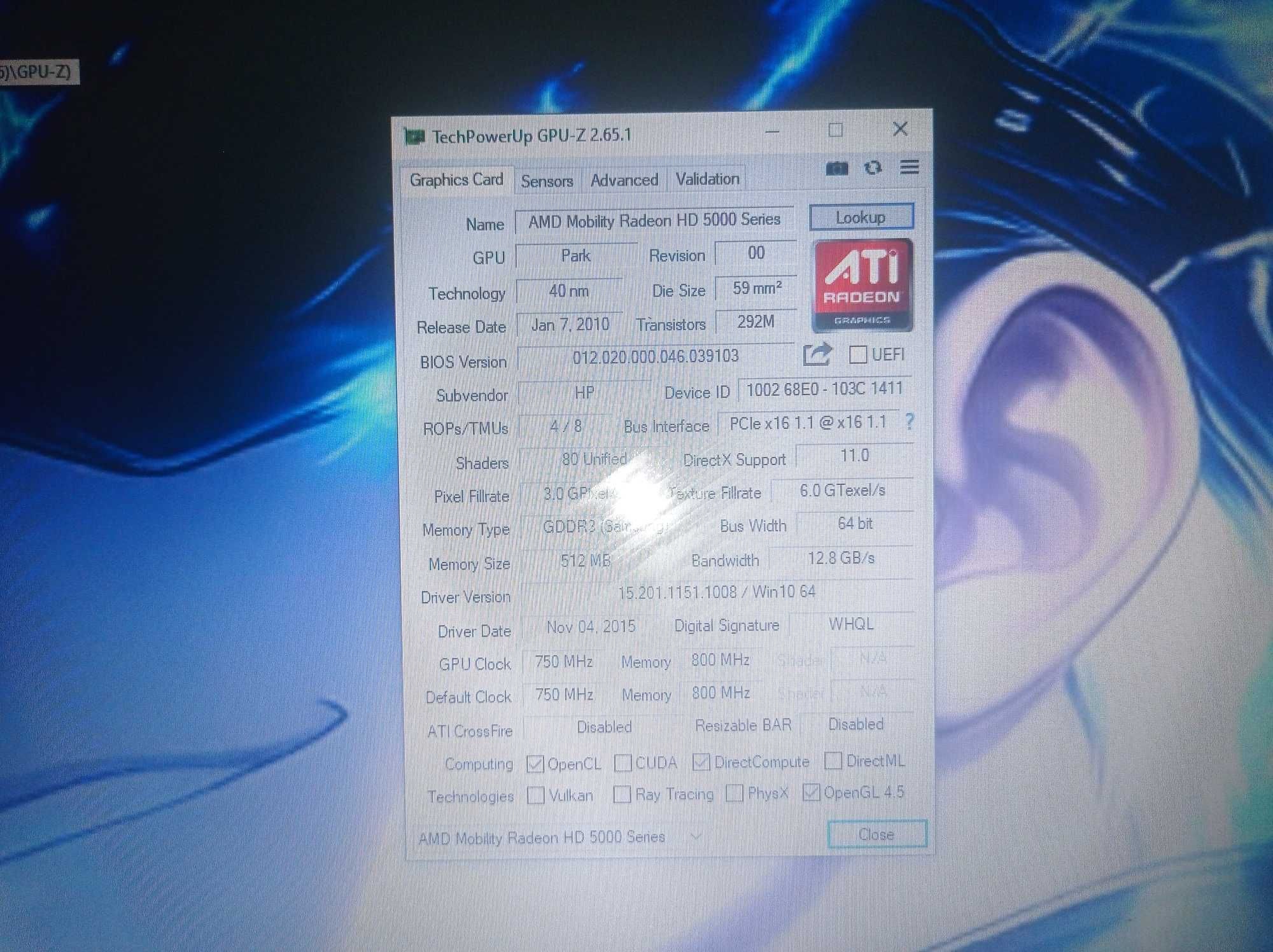Maximize the GPU-Z window

(x=836, y=130)
